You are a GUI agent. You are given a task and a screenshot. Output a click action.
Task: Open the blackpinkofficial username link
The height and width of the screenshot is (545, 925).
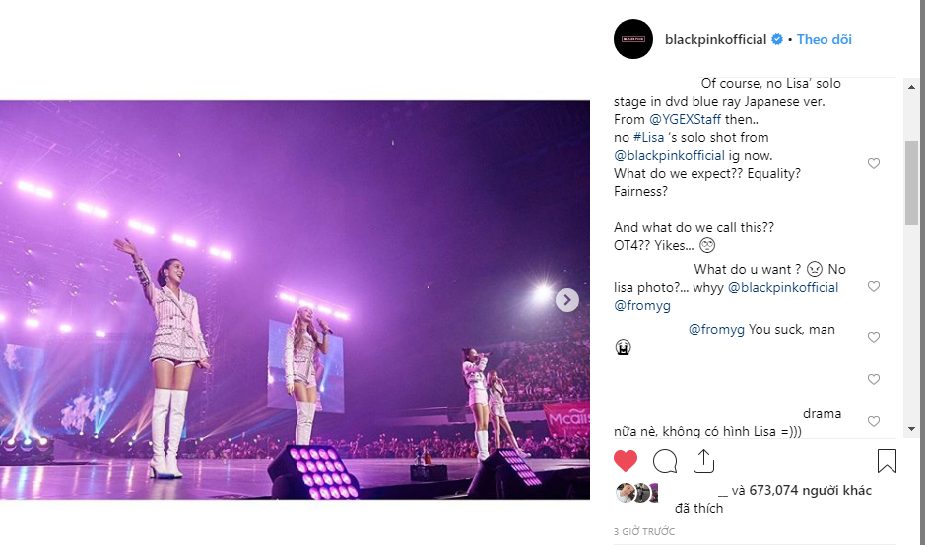click(715, 39)
